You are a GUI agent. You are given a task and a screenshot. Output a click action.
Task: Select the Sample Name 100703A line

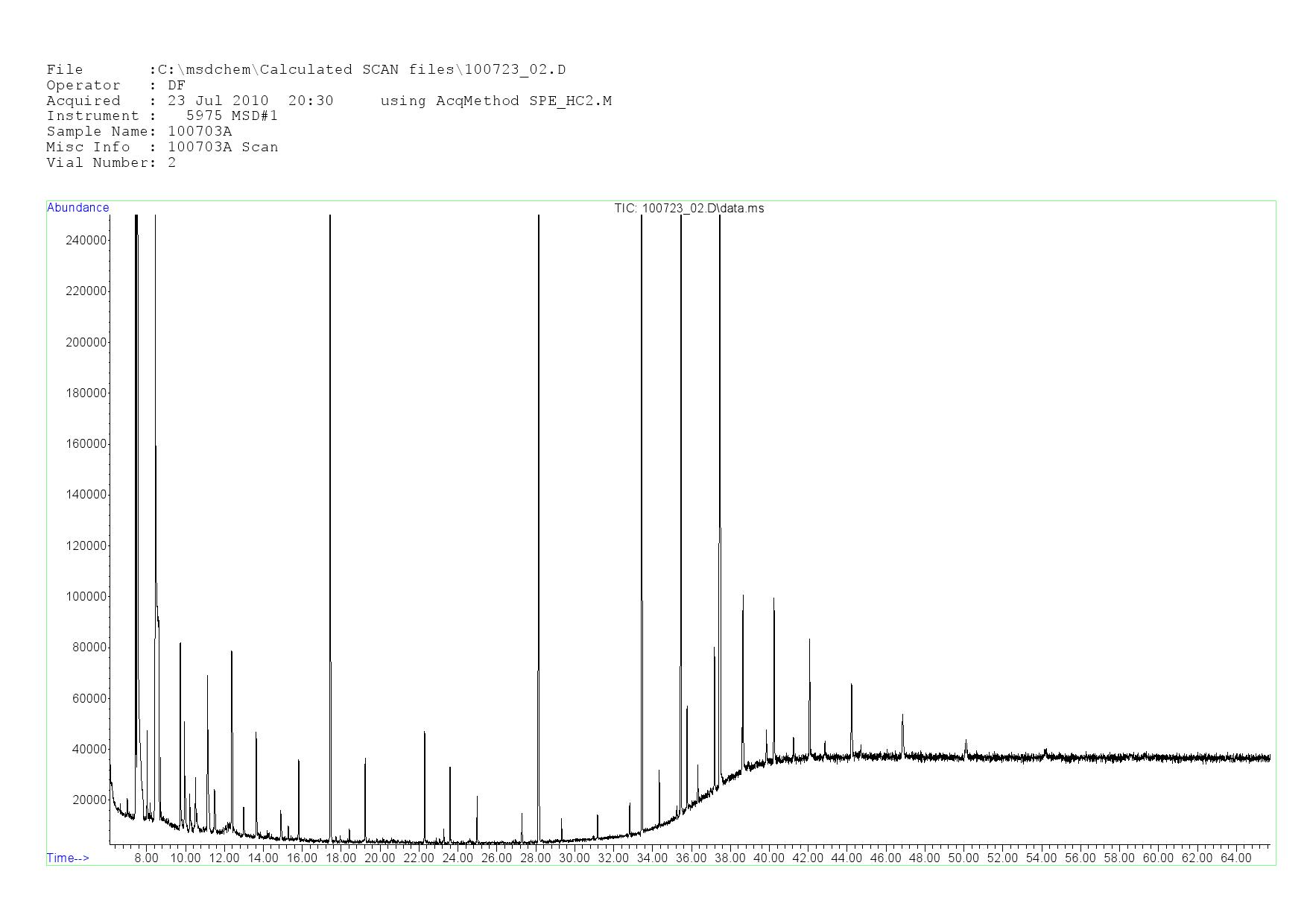(x=139, y=132)
